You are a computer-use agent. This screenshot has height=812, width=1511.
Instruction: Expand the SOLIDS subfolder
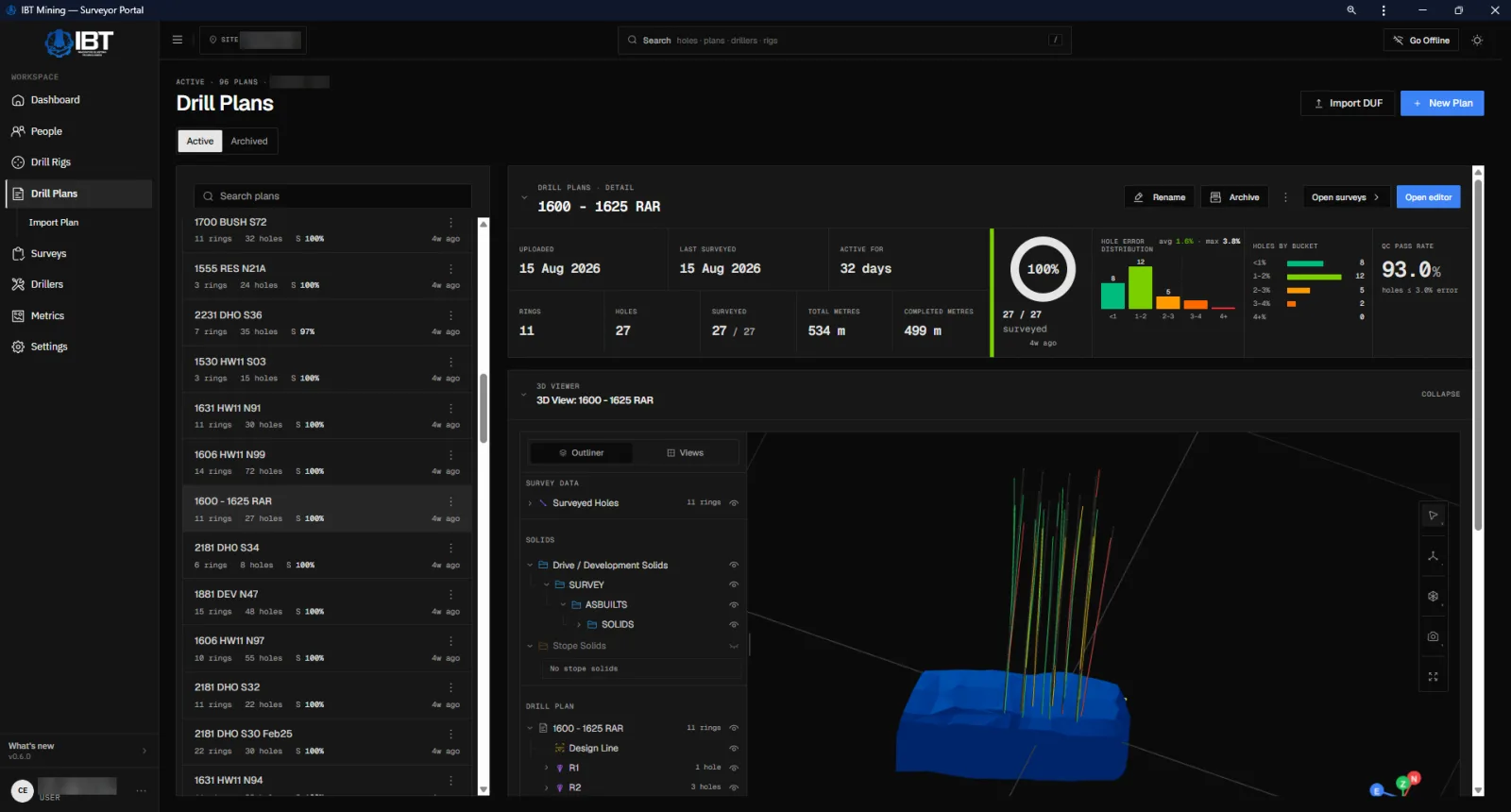(579, 625)
